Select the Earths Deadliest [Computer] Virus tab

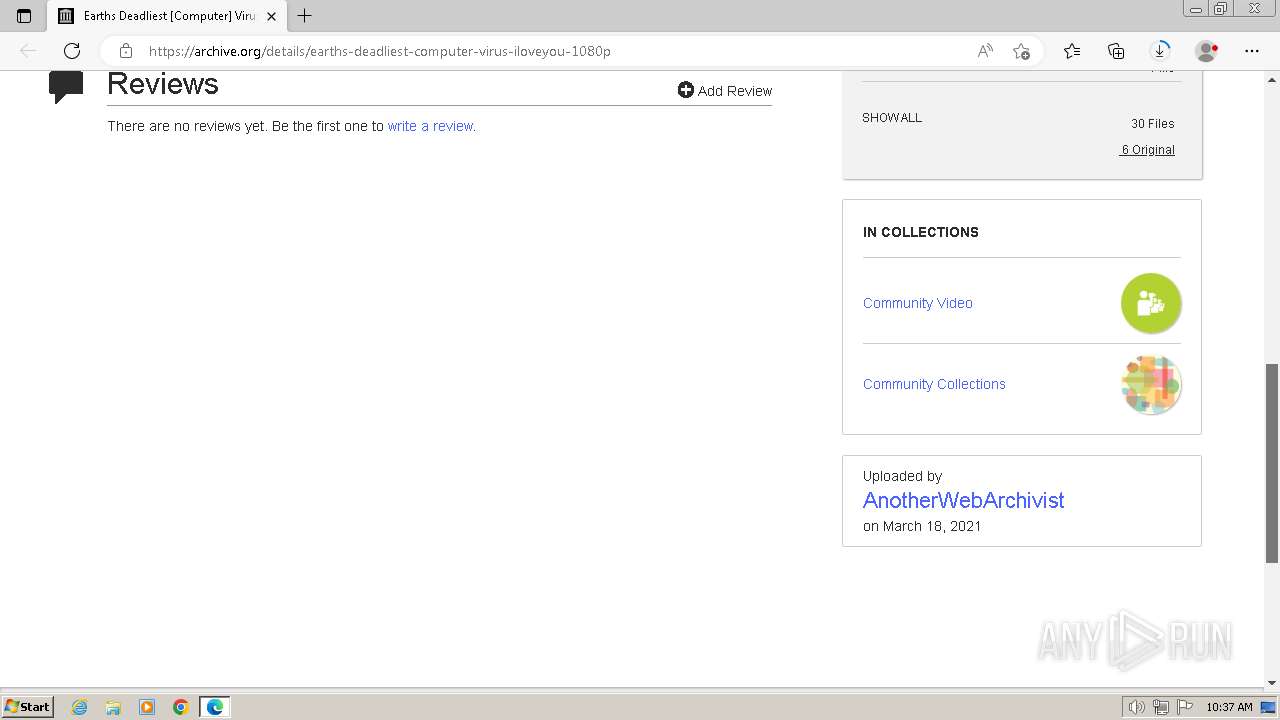click(168, 16)
